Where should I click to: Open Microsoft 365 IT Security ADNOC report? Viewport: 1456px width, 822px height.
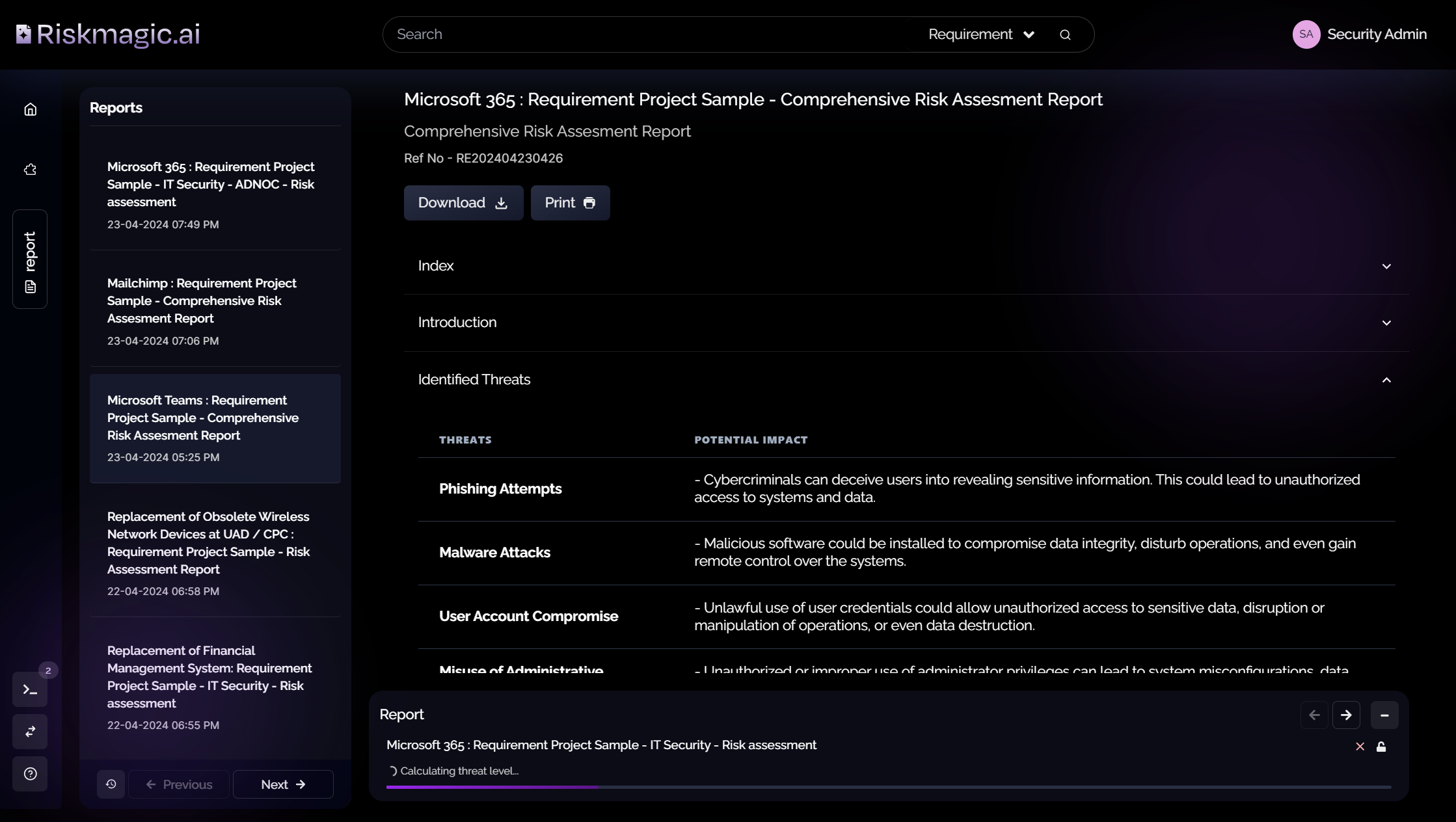[x=215, y=195]
